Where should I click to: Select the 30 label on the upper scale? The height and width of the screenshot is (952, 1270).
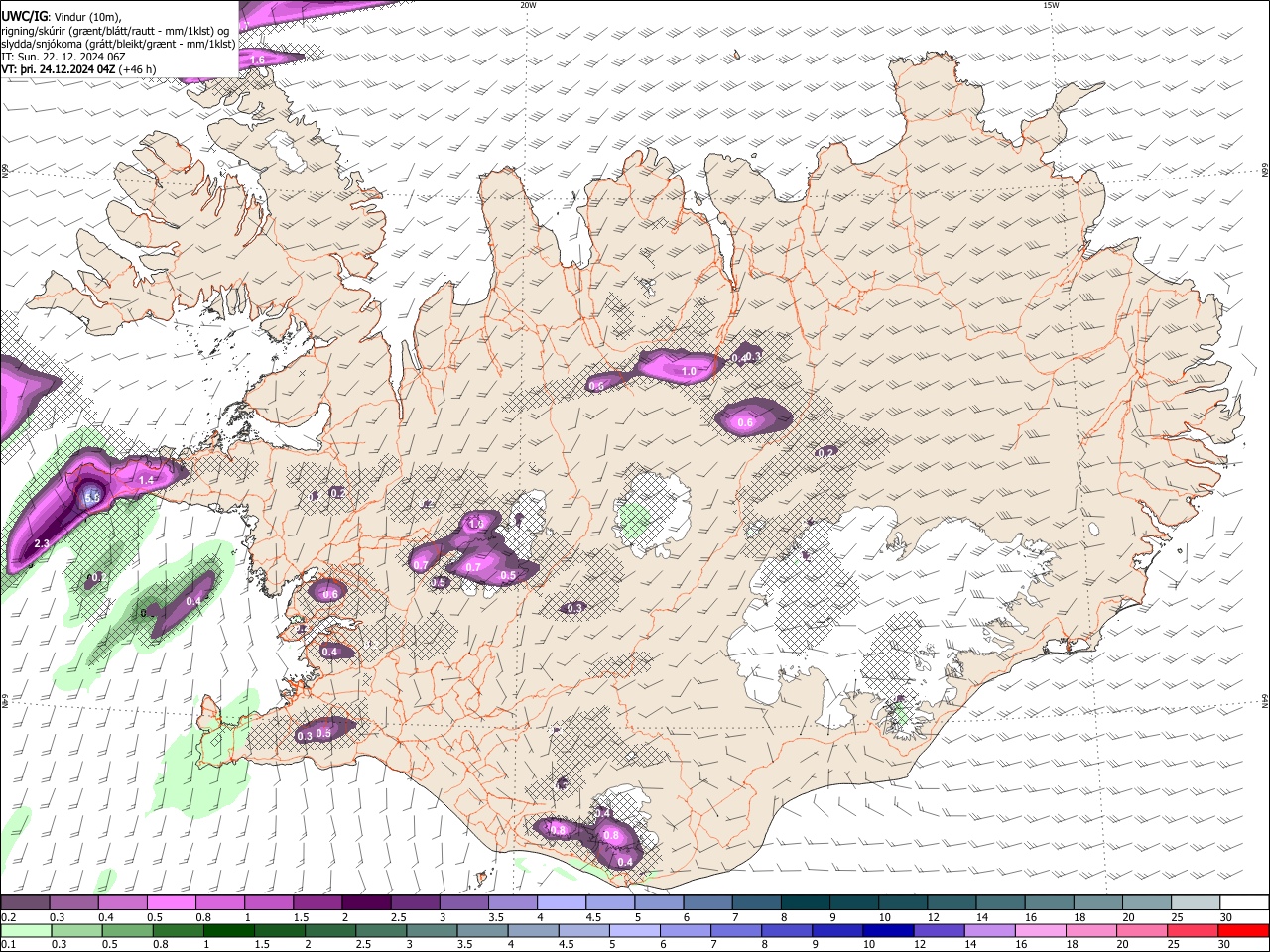pos(1225,917)
